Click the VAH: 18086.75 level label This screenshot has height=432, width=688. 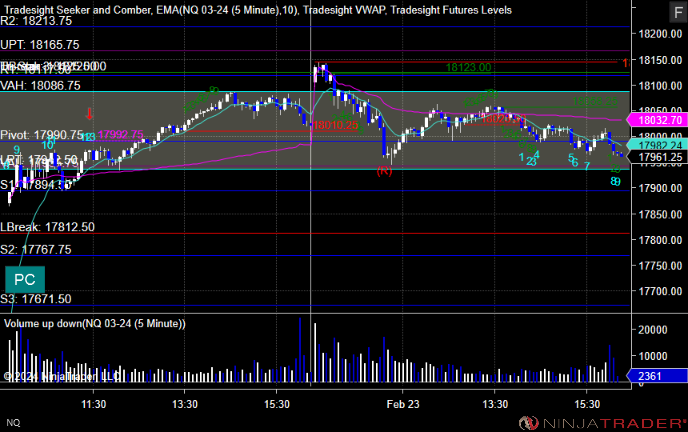40,85
